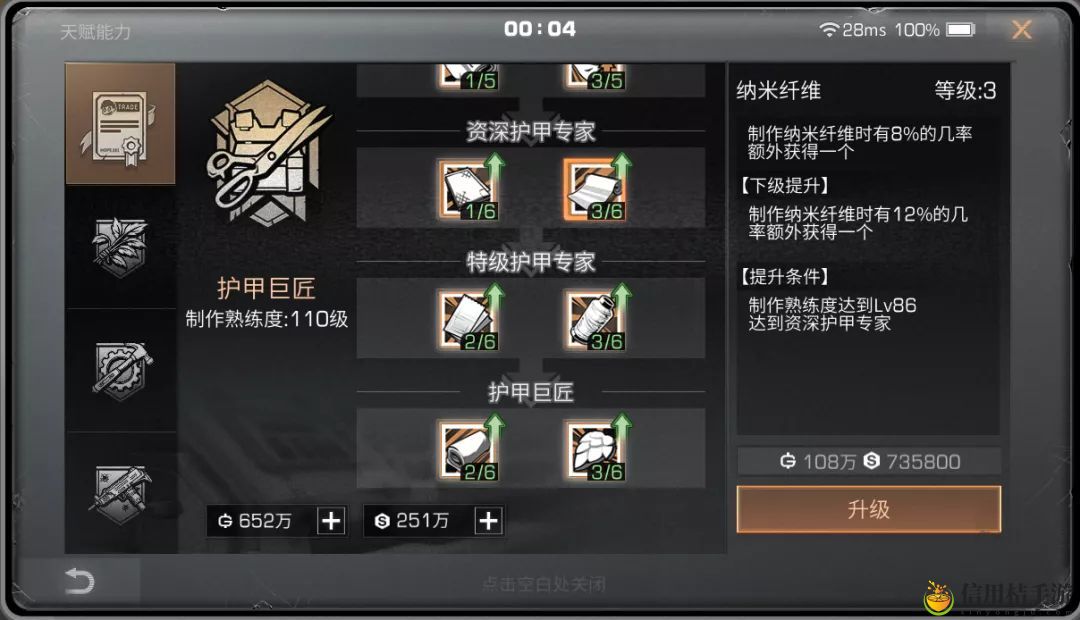
Task: Close the talent screen with orange X
Action: [x=1021, y=30]
